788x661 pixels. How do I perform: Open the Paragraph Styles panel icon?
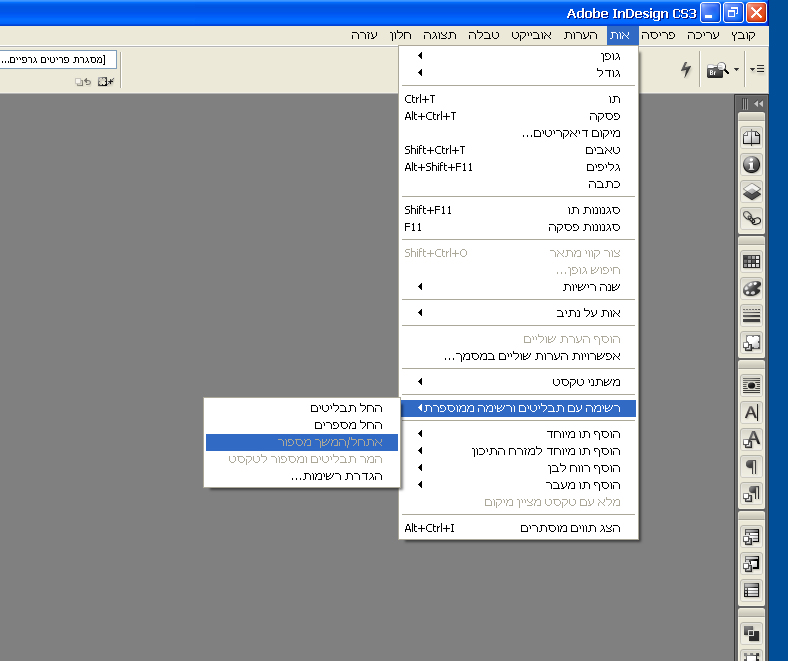[751, 494]
